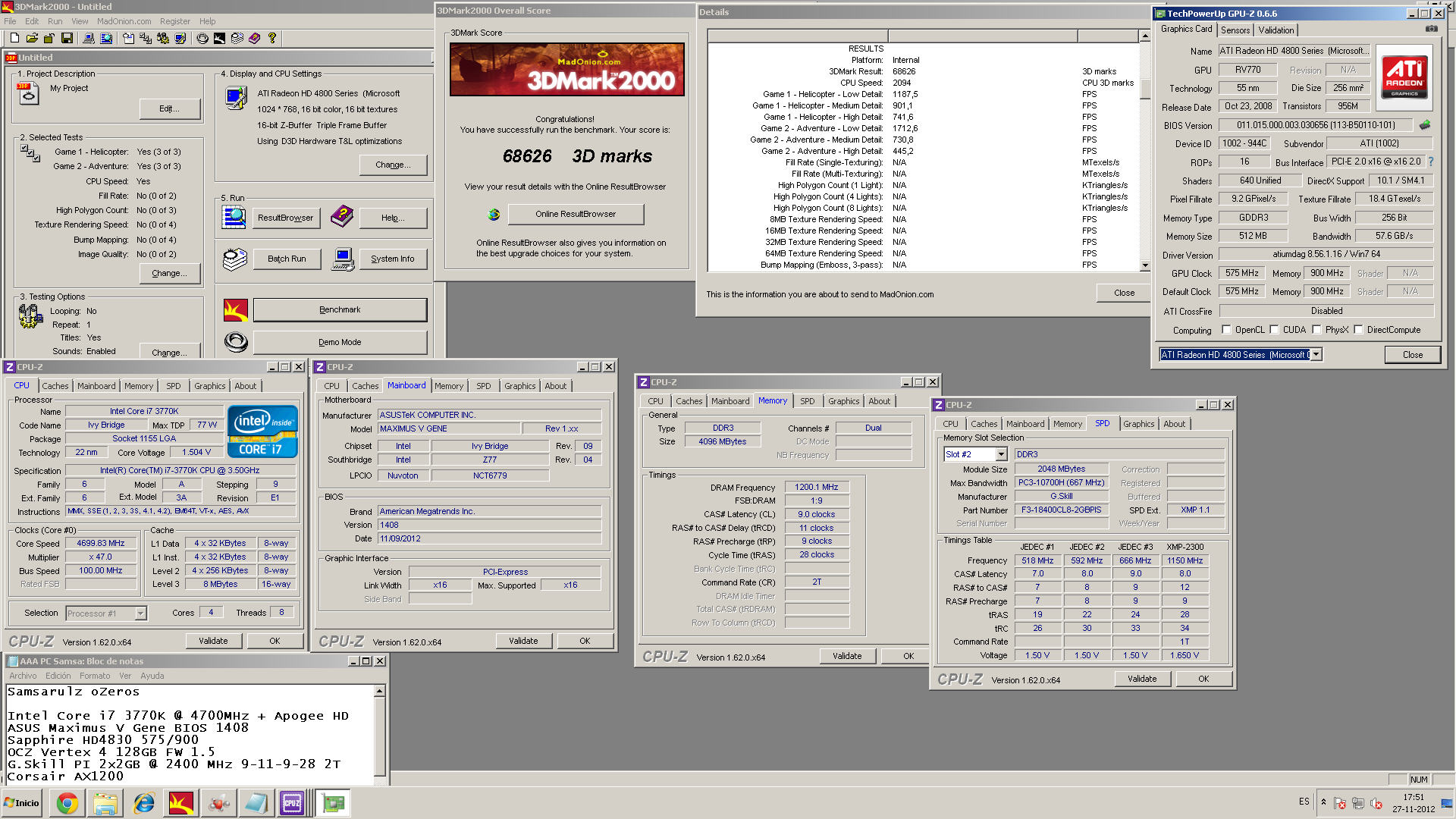Click the Inicio start button
Screen dimensions: 1456x819
click(x=23, y=803)
